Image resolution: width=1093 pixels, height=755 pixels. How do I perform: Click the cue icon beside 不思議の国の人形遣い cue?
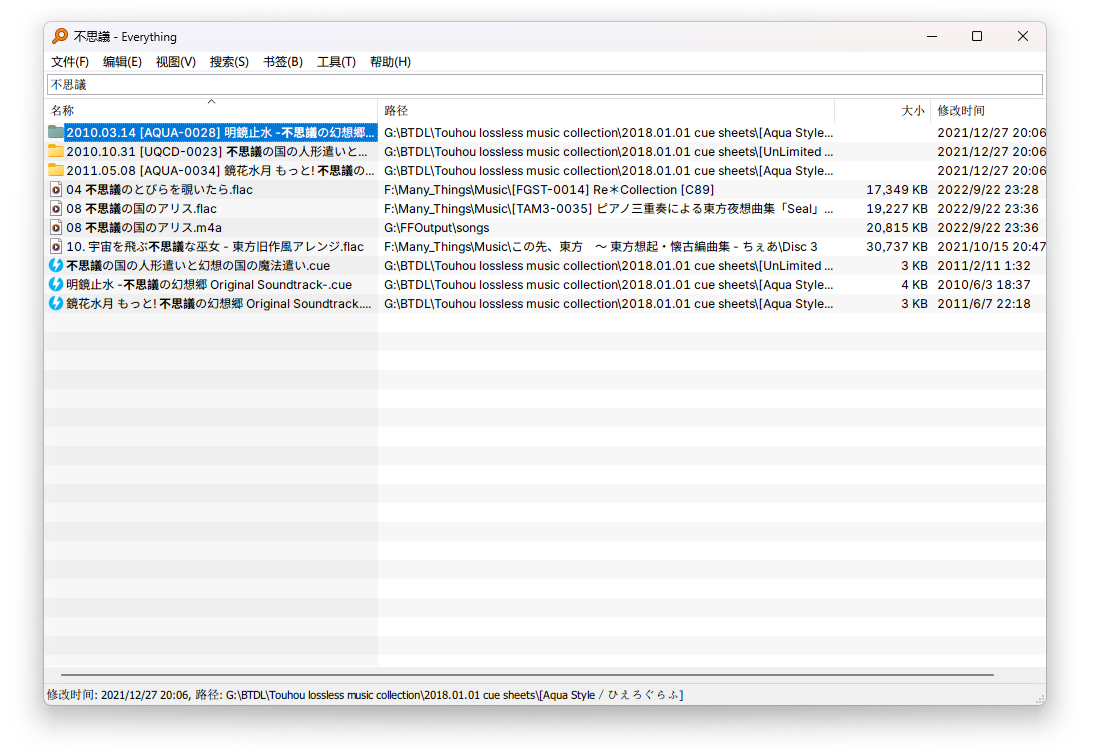pyautogui.click(x=57, y=265)
